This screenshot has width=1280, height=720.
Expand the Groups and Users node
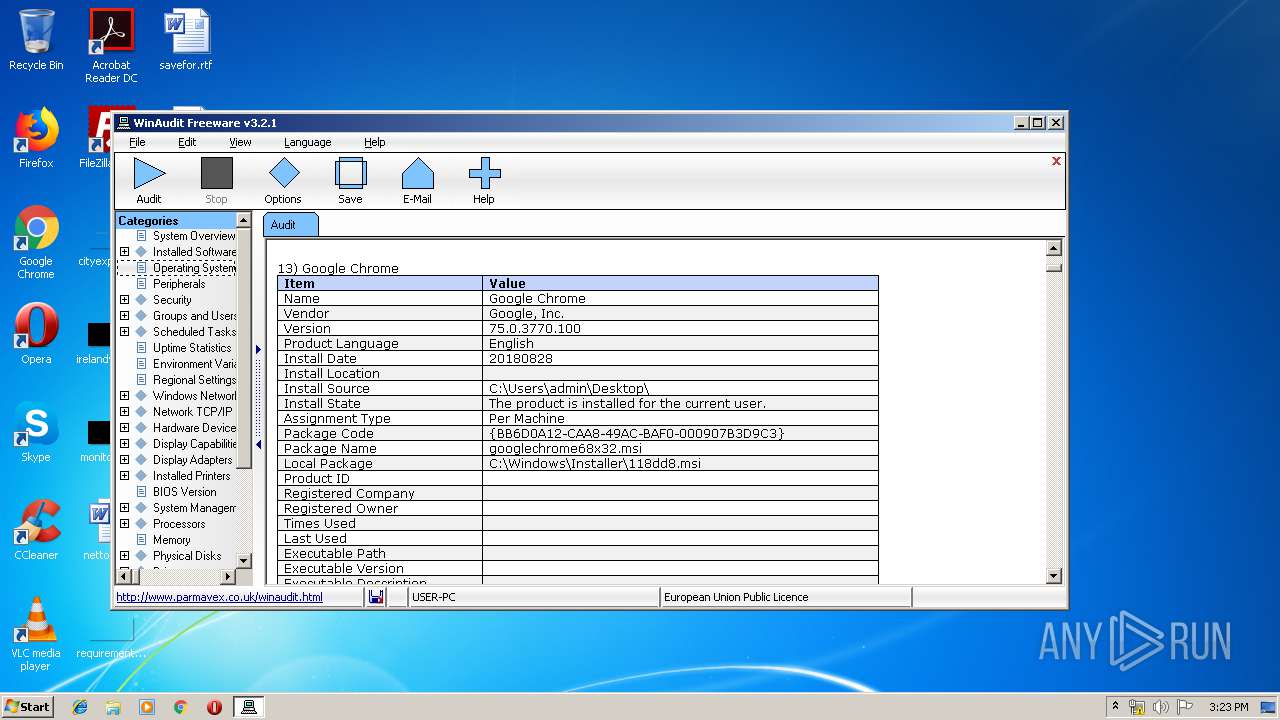coord(124,316)
